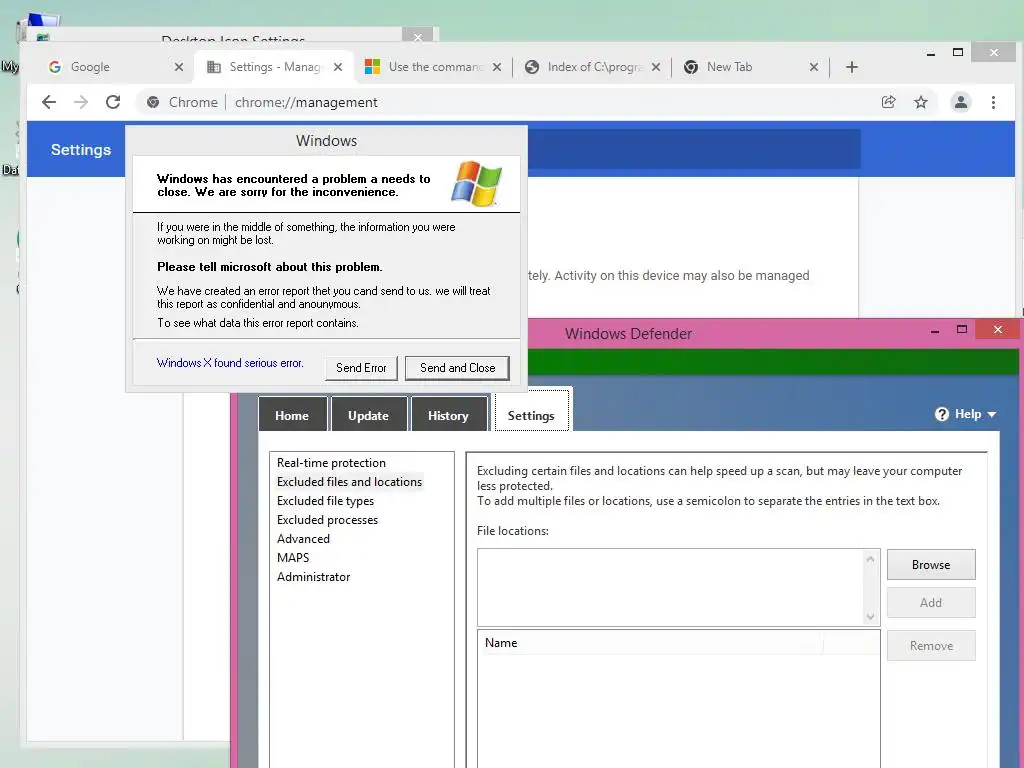Click Settings heading in Chrome page
The width and height of the screenshot is (1024, 768).
pos(81,150)
